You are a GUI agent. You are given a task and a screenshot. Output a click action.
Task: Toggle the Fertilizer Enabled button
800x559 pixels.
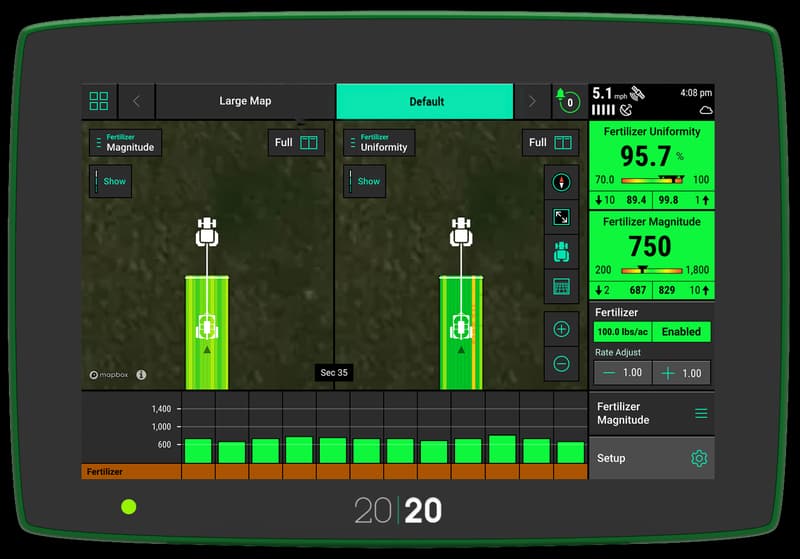pos(681,332)
